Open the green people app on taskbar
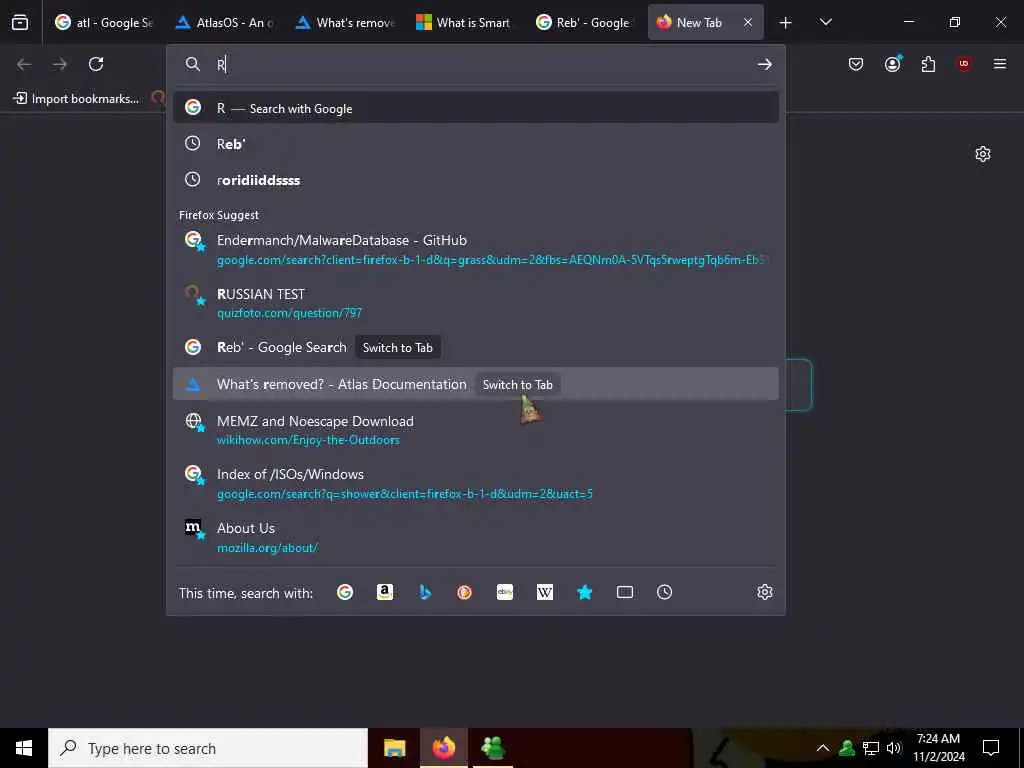This screenshot has height=768, width=1024. (493, 748)
